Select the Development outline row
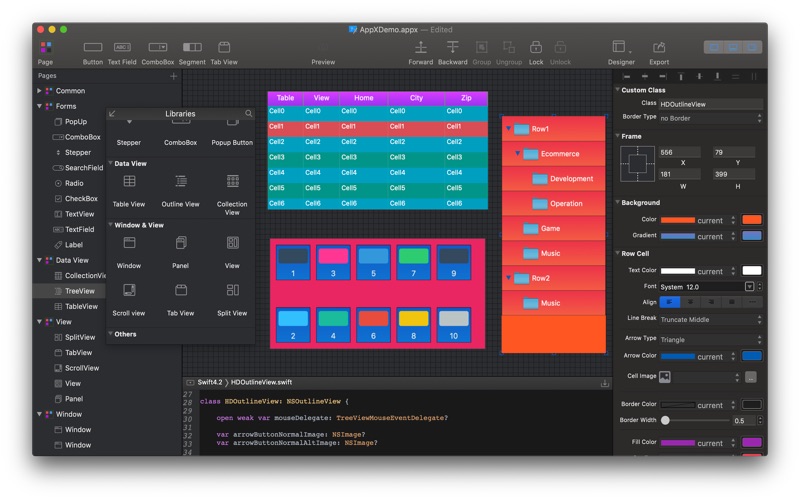 click(554, 179)
